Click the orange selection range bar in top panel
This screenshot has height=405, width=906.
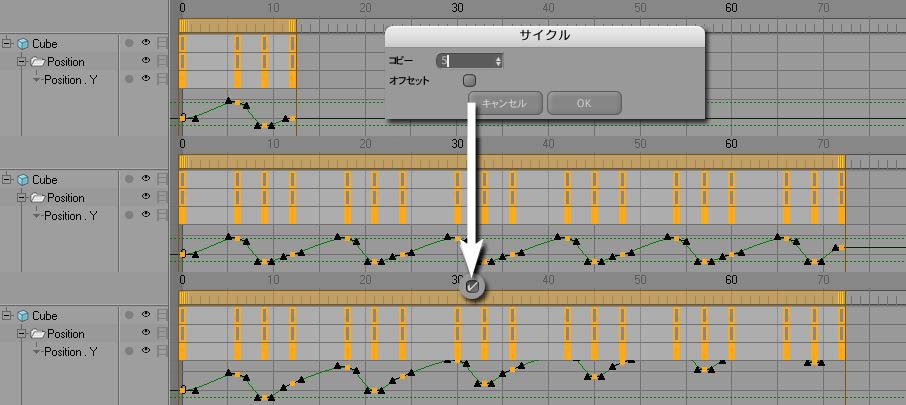237,26
